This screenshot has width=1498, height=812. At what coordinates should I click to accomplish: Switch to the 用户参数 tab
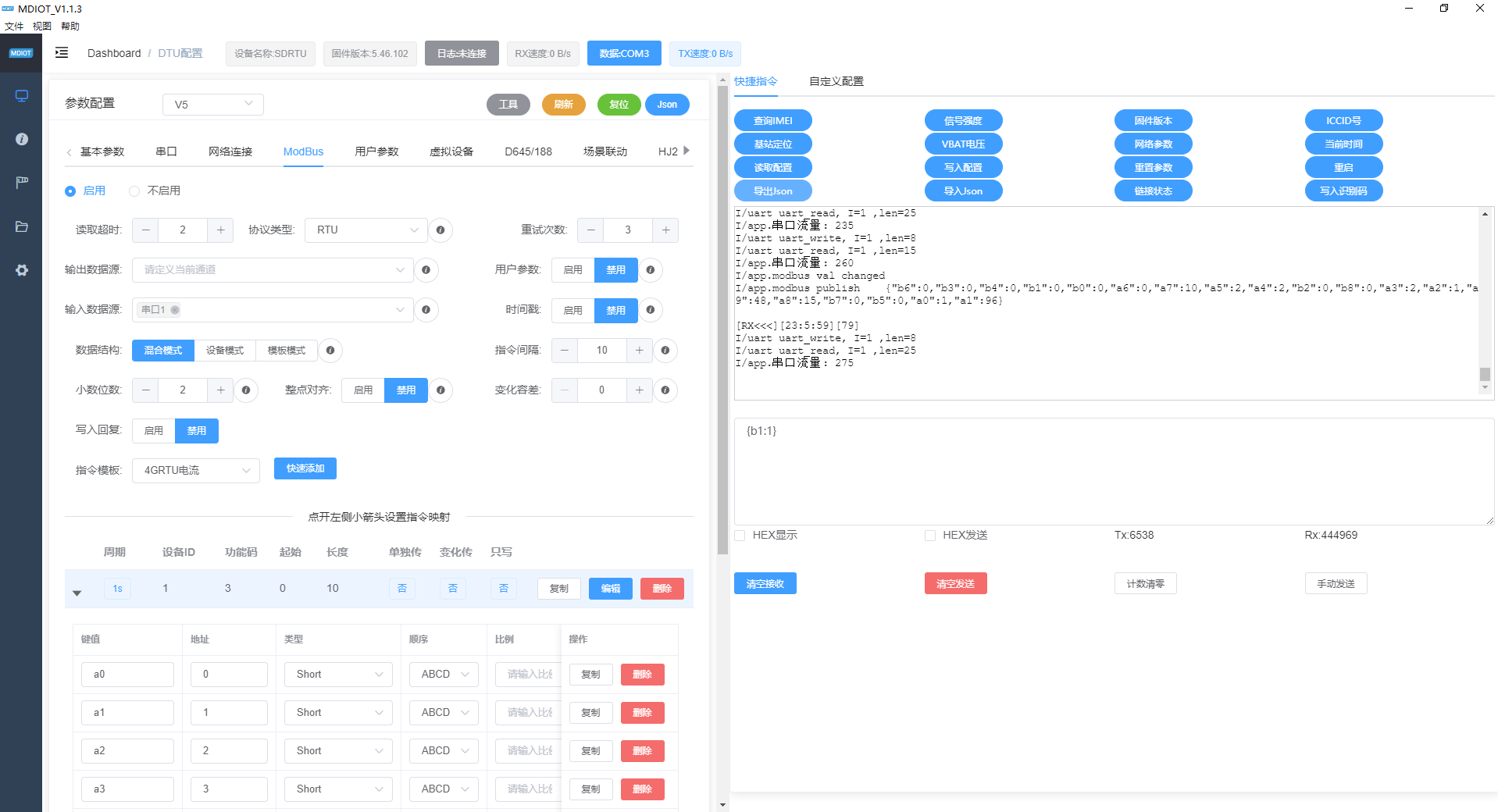[x=376, y=151]
